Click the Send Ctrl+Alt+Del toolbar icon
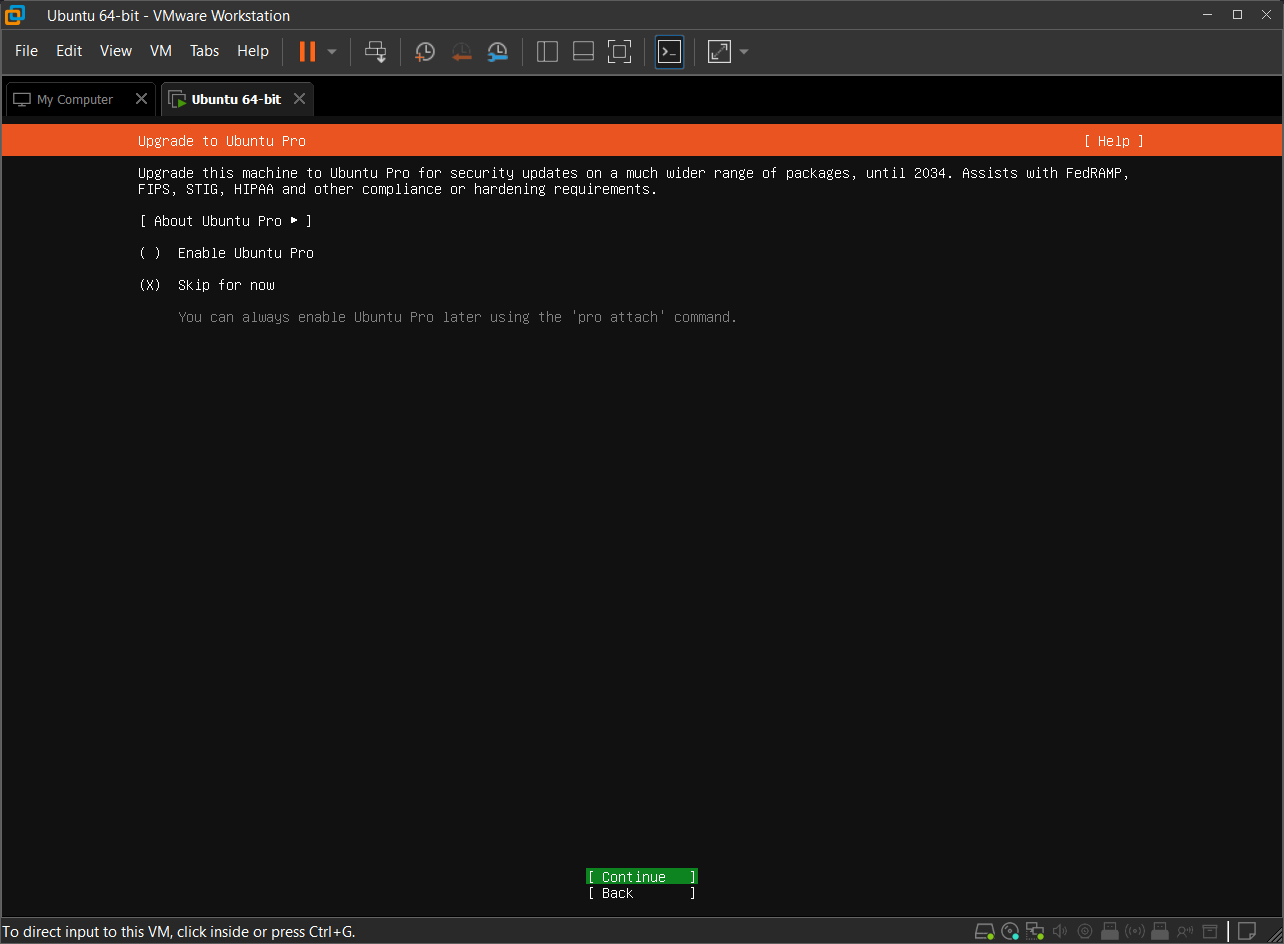 coord(376,52)
